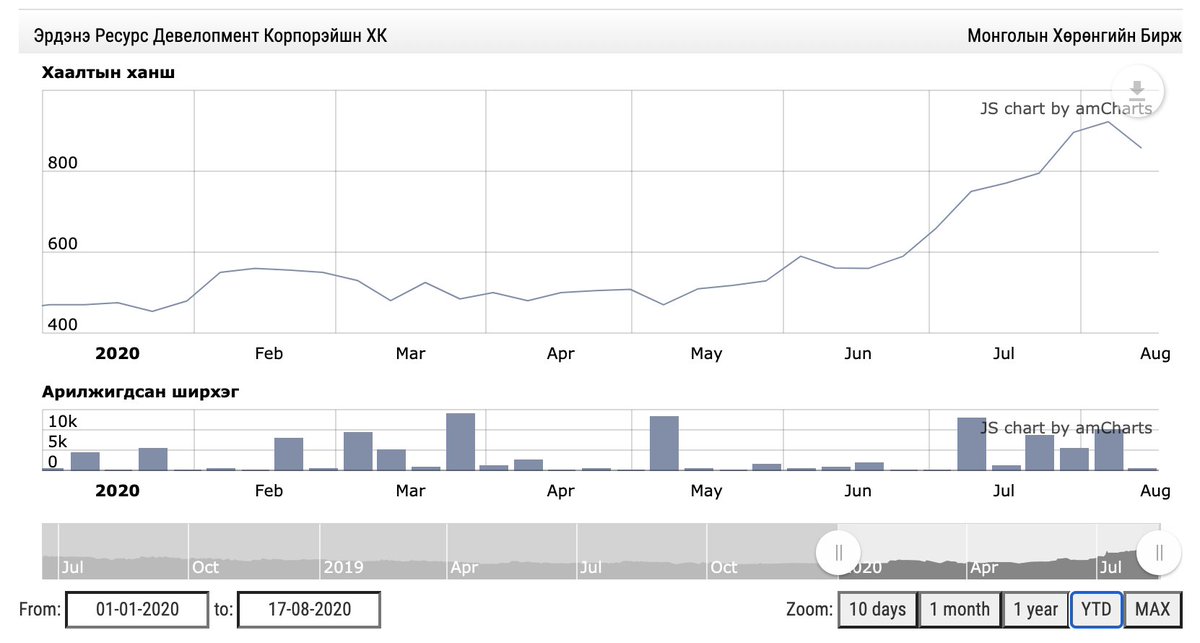Select the tall late-April volume bar
Image resolution: width=1200 pixels, height=643 pixels.
664,443
